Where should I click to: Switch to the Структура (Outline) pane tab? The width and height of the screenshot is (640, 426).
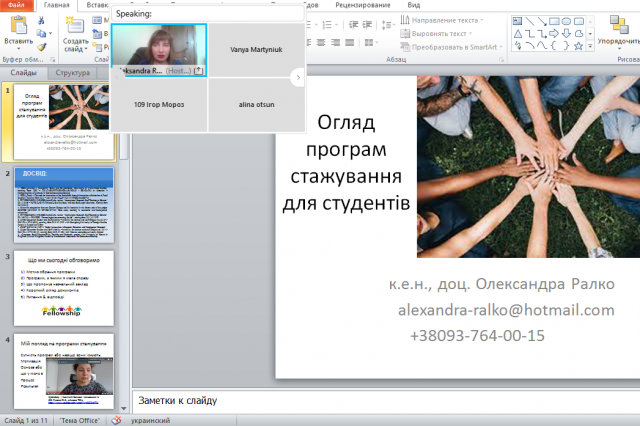click(x=73, y=73)
